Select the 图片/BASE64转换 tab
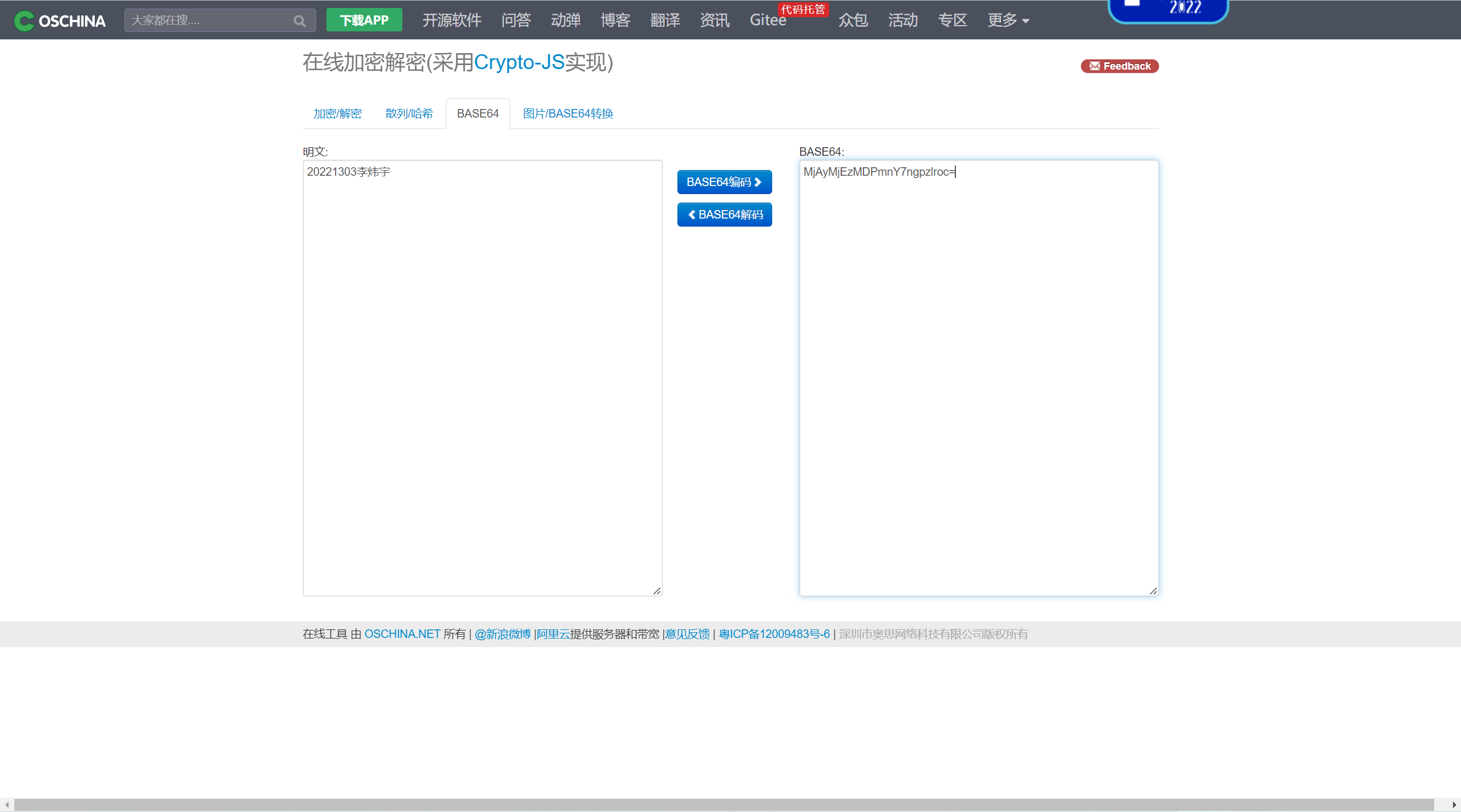 (568, 114)
